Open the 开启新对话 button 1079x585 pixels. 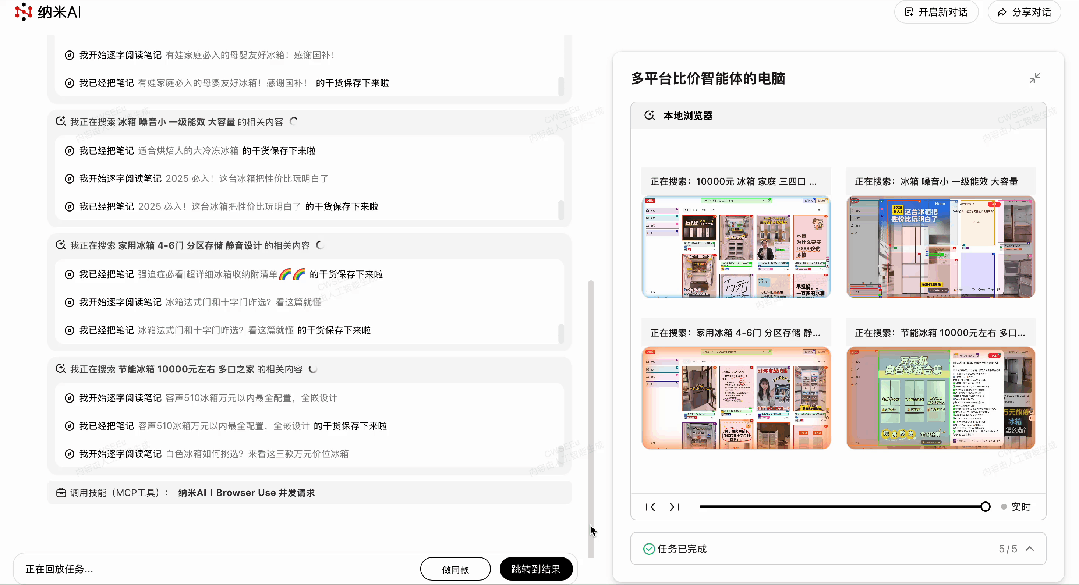pyautogui.click(x=935, y=12)
